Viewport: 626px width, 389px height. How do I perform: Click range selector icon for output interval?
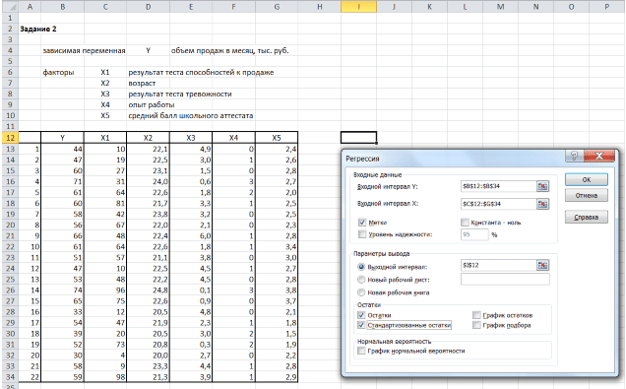click(x=542, y=265)
